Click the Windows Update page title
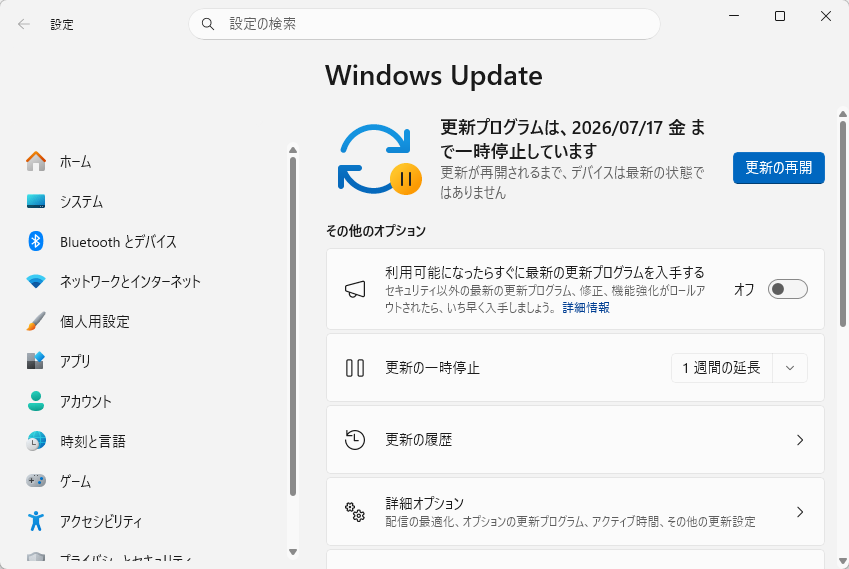The height and width of the screenshot is (569, 849). tap(434, 75)
